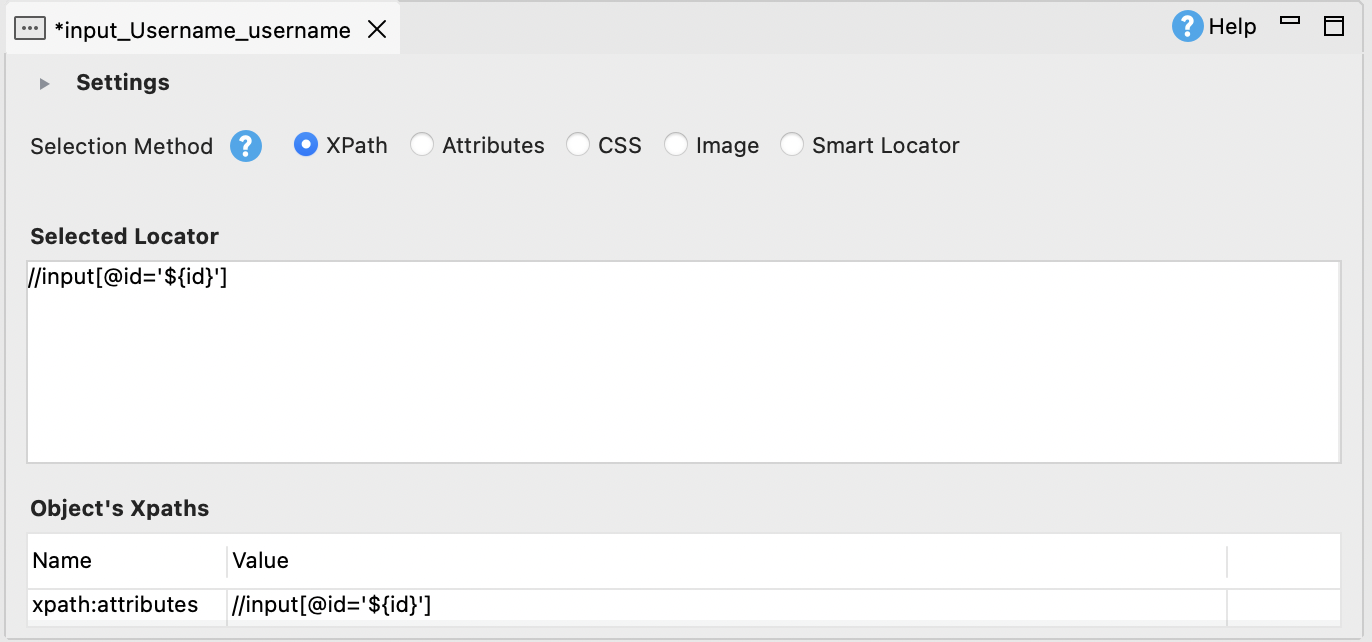Click the Help question mark icon
The width and height of the screenshot is (1372, 642).
[x=1187, y=27]
